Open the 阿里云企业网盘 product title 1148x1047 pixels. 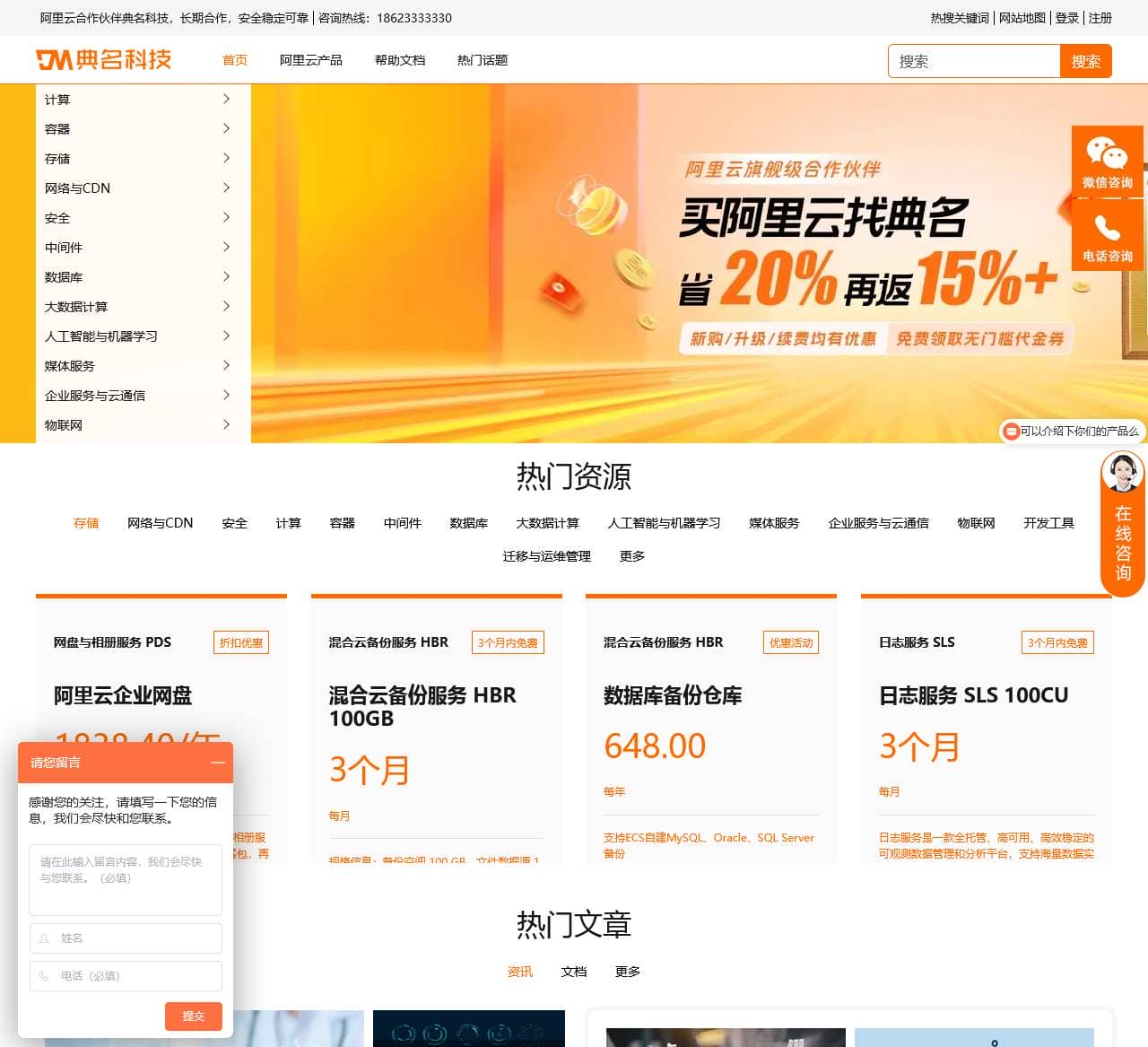[123, 695]
